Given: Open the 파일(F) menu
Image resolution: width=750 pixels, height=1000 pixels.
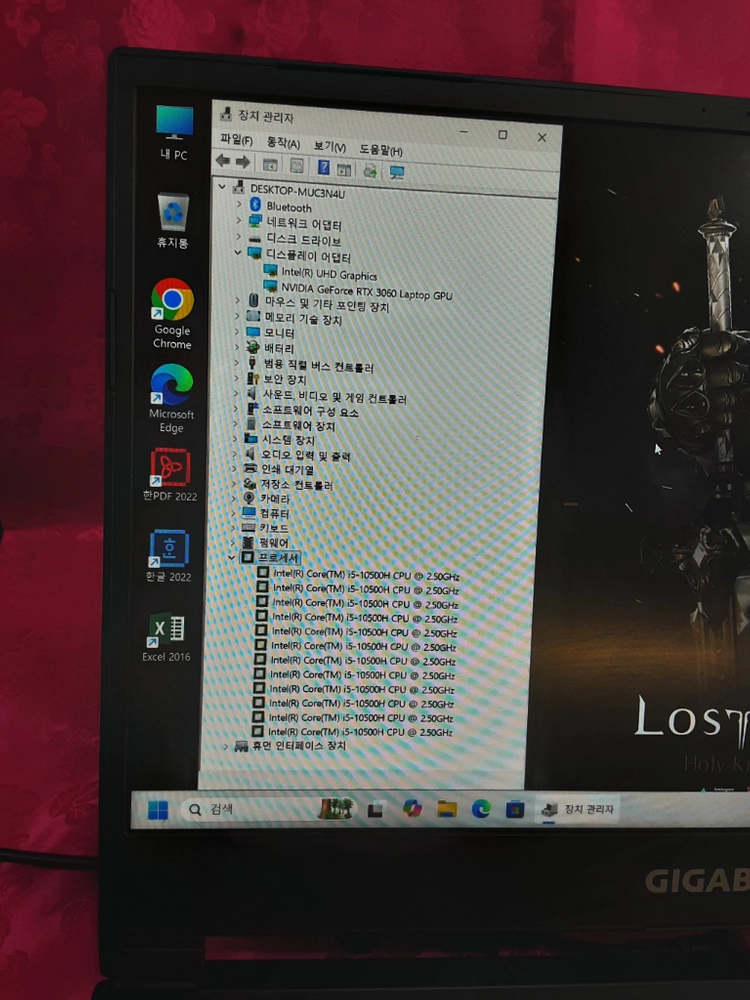Looking at the screenshot, I should coord(236,140).
